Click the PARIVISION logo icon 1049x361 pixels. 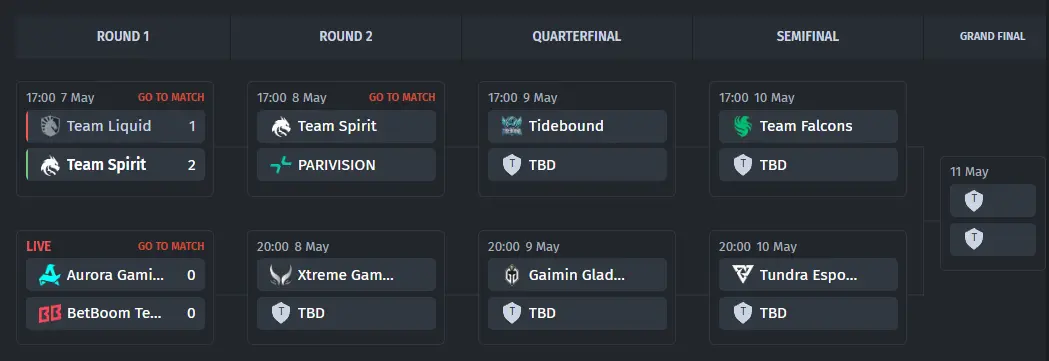click(x=281, y=165)
